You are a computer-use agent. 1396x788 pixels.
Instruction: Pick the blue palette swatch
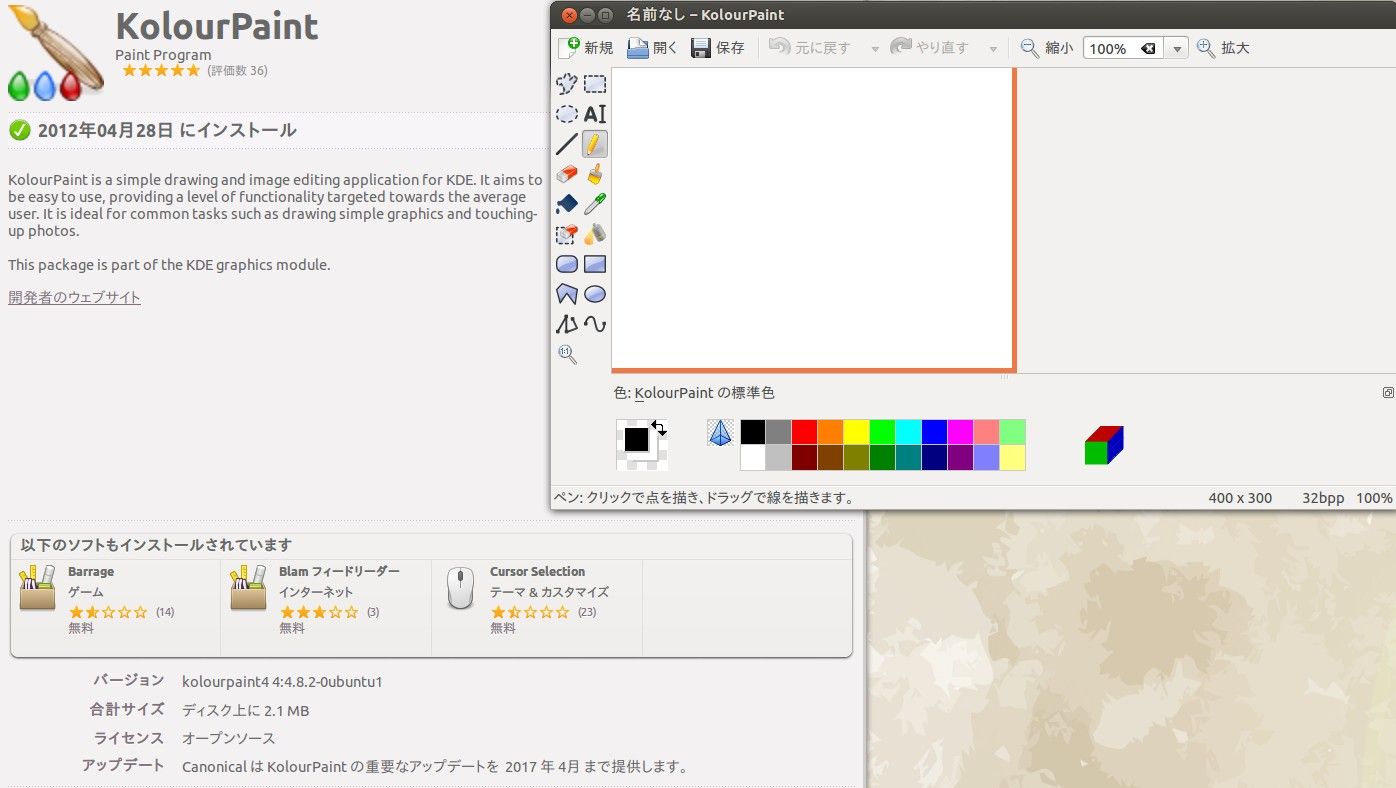[x=935, y=432]
